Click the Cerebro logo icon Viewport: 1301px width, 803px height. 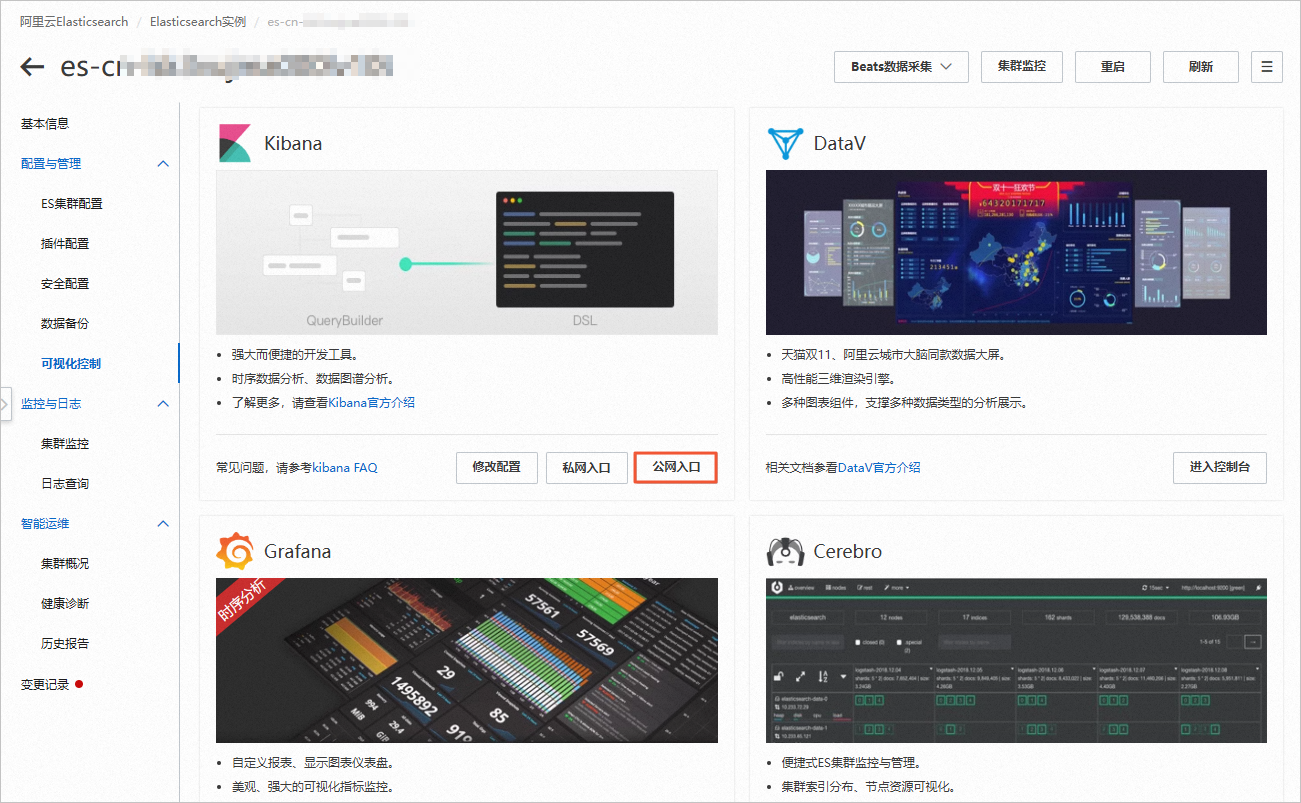[x=785, y=551]
